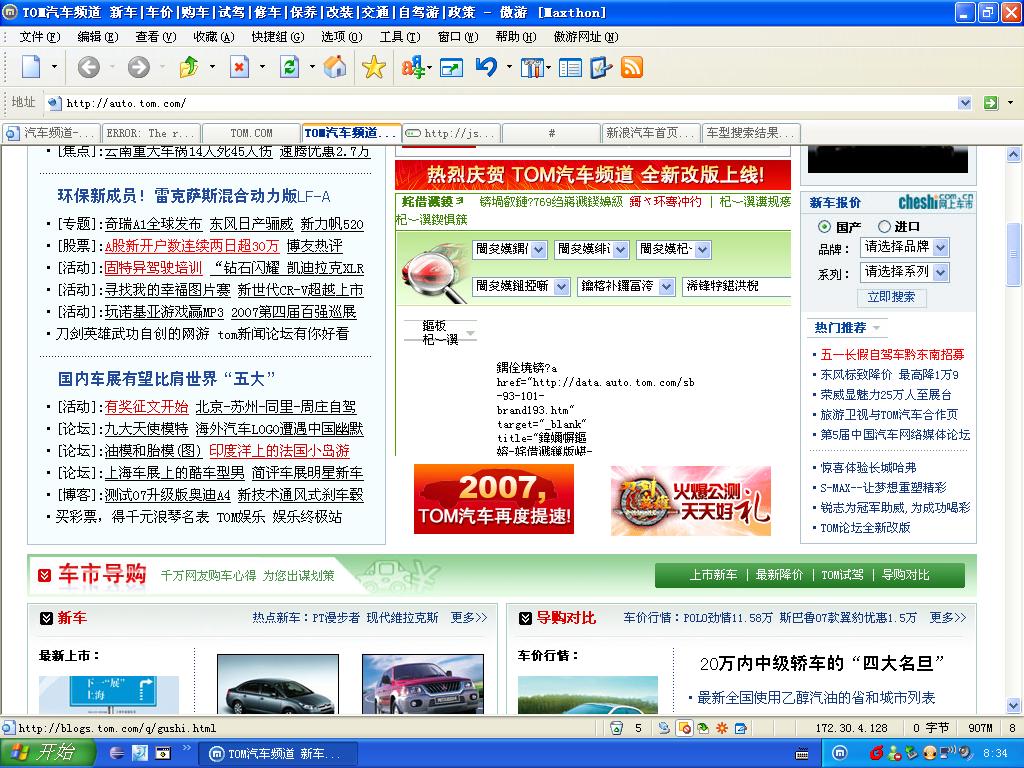1024x768 pixels.
Task: Click the keyboard language bar icon
Action: (801, 754)
